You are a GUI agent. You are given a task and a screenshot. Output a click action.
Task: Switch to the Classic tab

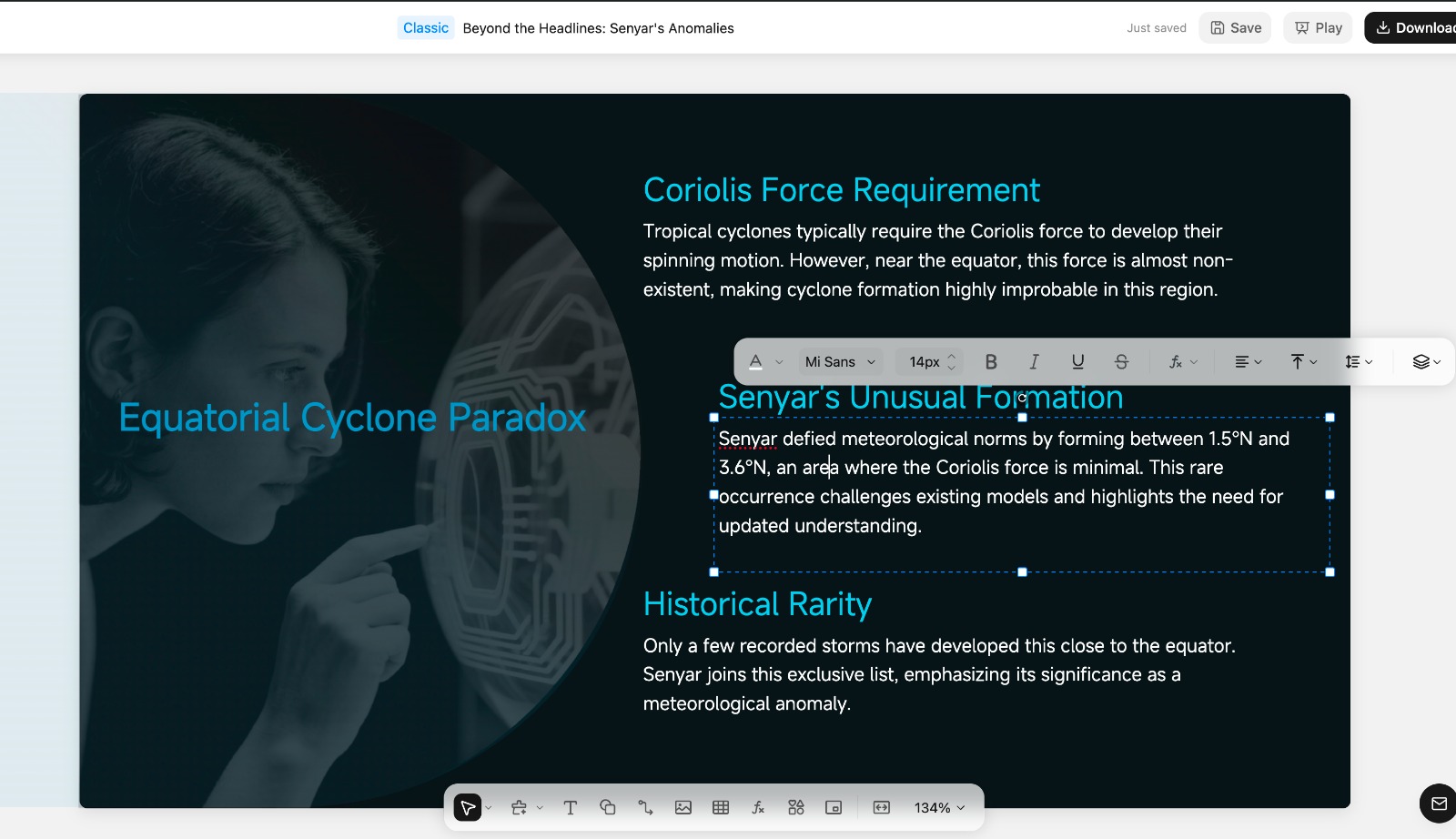[426, 28]
